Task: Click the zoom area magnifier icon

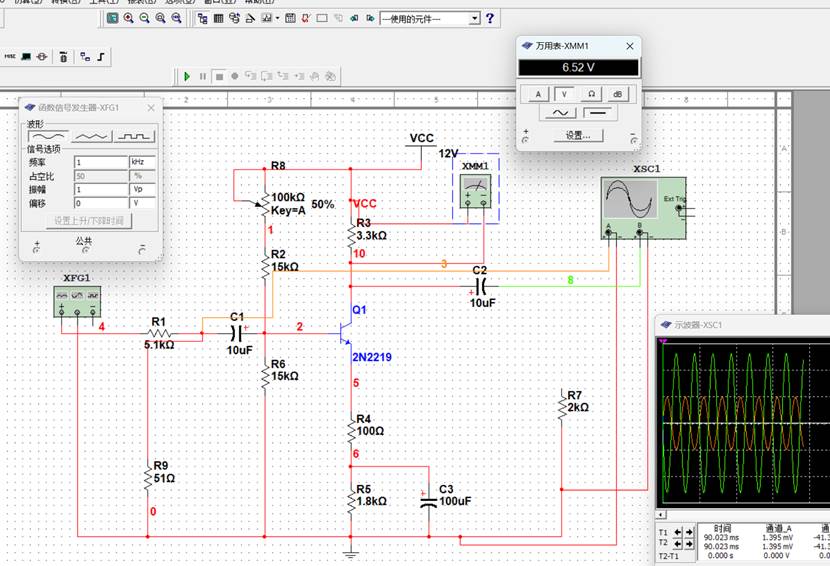Action: point(160,18)
